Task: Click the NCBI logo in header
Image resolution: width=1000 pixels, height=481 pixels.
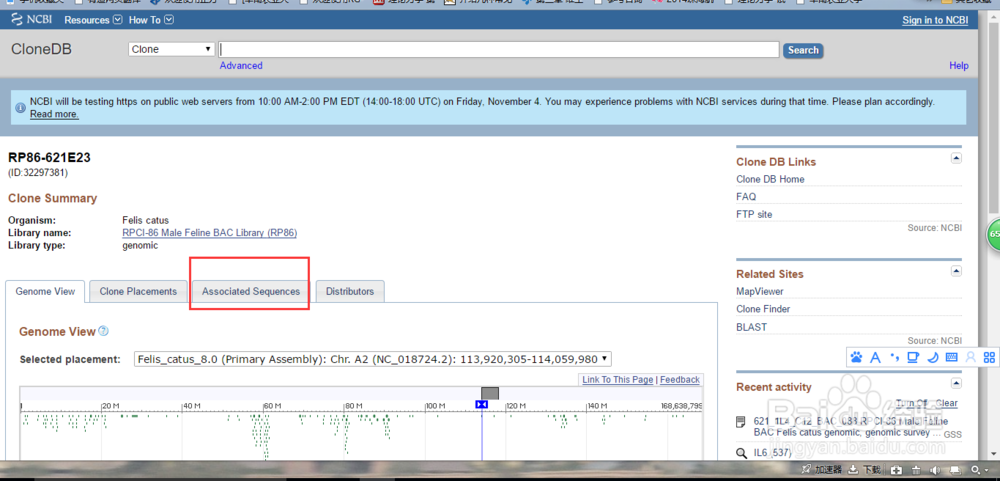Action: (x=33, y=20)
